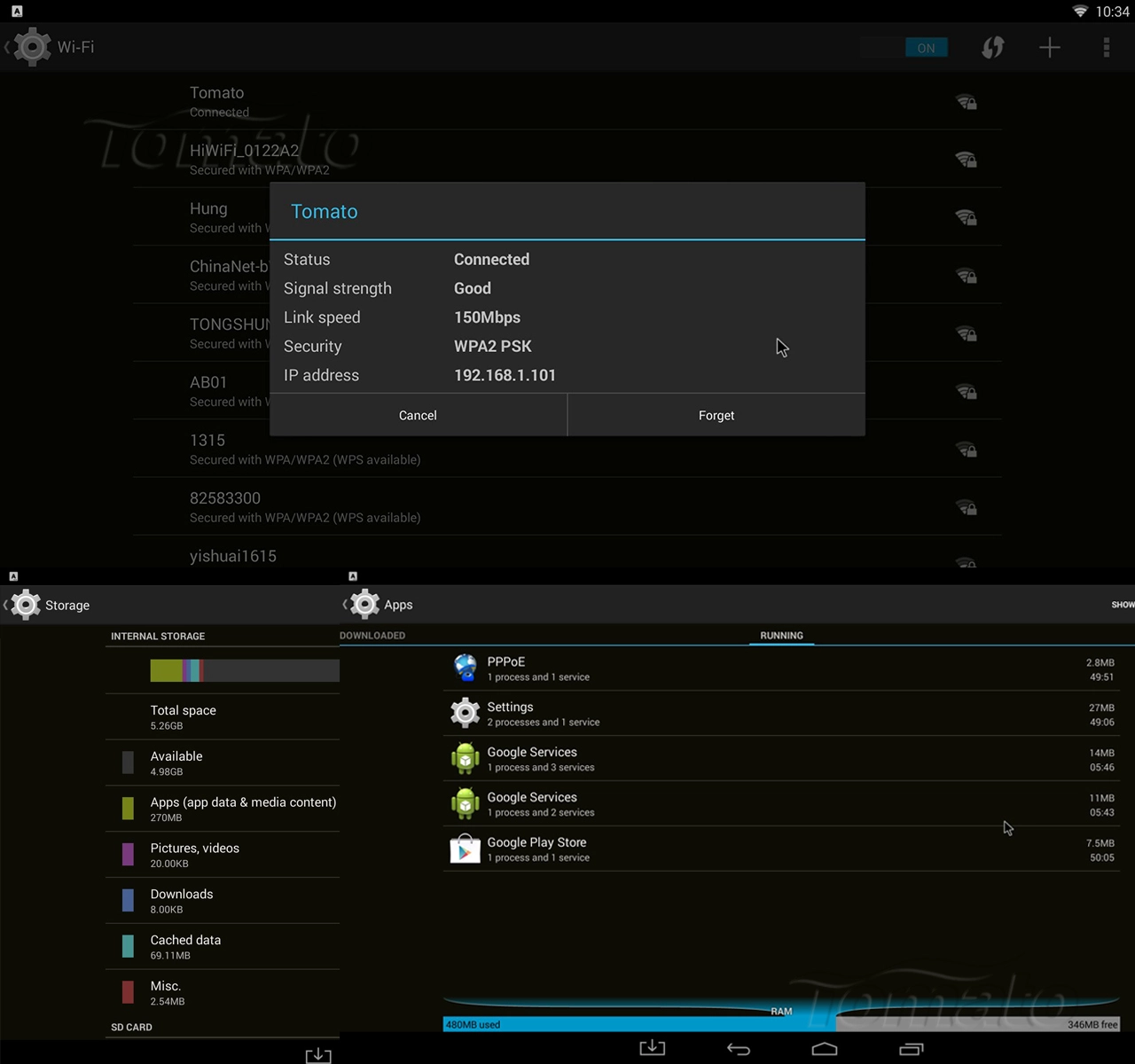Click the Apps settings gear icon
1135x1064 pixels.
(364, 604)
